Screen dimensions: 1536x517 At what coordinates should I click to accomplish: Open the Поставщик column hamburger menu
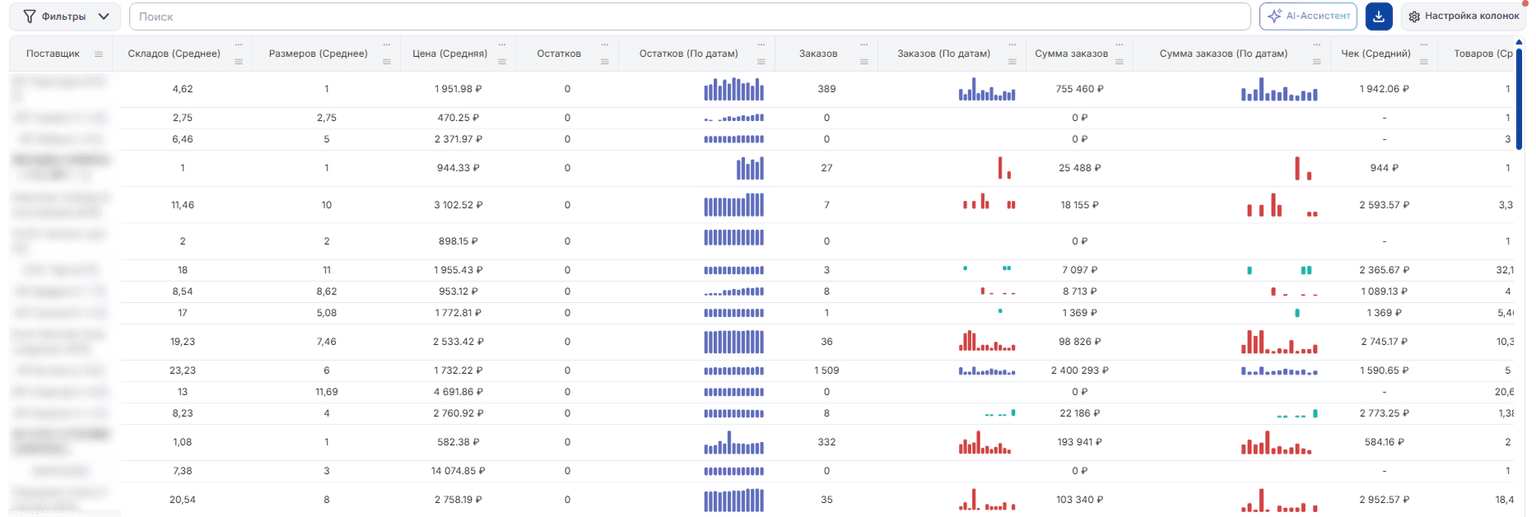pos(98,54)
